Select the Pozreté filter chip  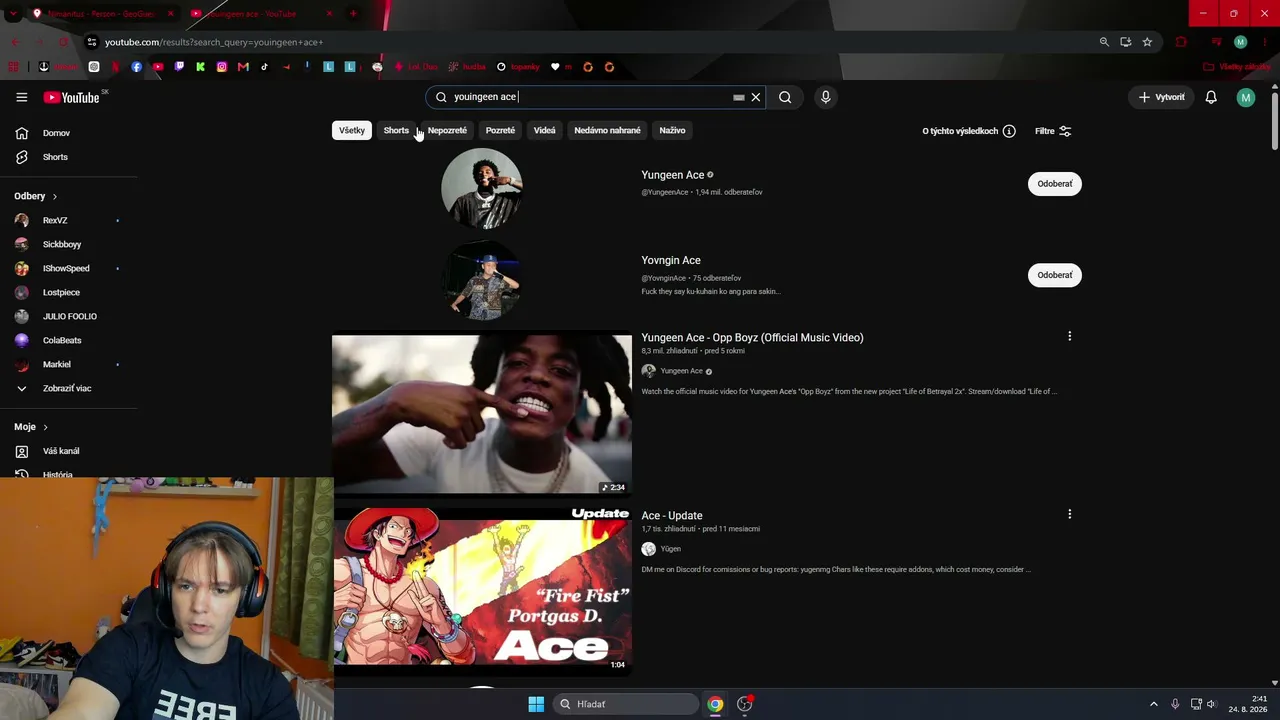coord(500,130)
